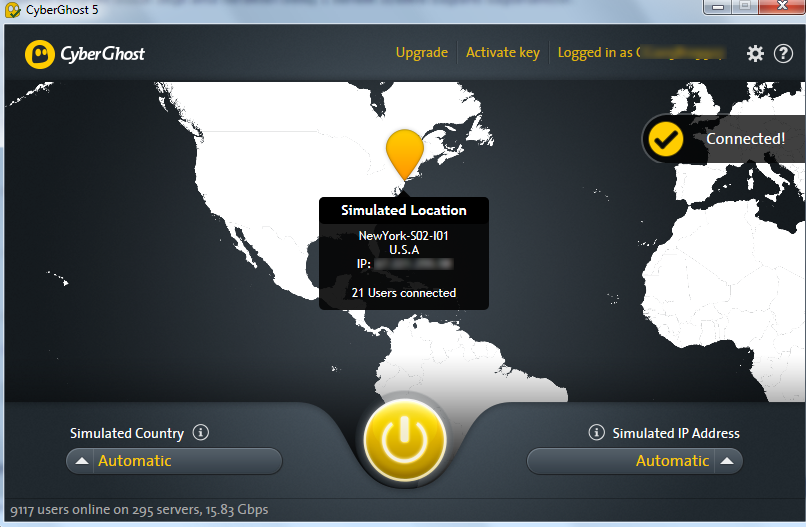Click the Logged in as account link
The height and width of the screenshot is (527, 806).
point(642,52)
